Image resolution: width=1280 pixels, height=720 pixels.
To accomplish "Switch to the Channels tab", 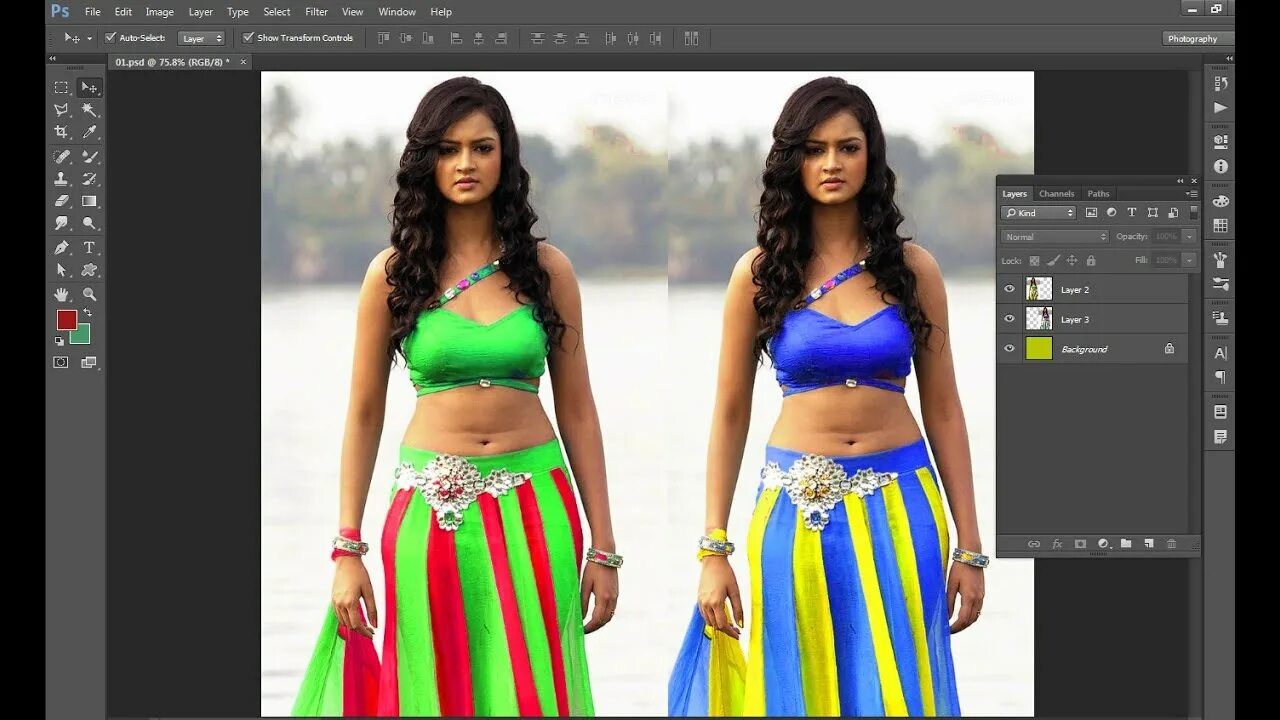I will tap(1056, 194).
